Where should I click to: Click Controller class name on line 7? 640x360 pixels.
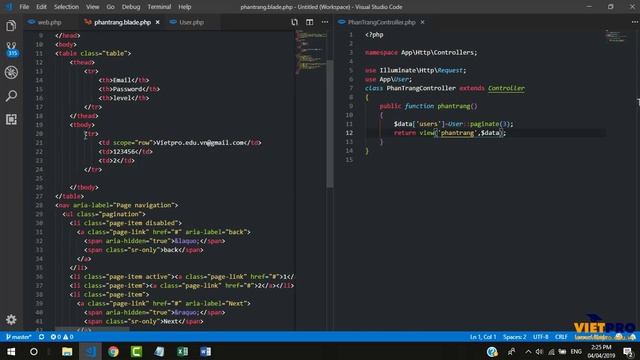(506, 88)
